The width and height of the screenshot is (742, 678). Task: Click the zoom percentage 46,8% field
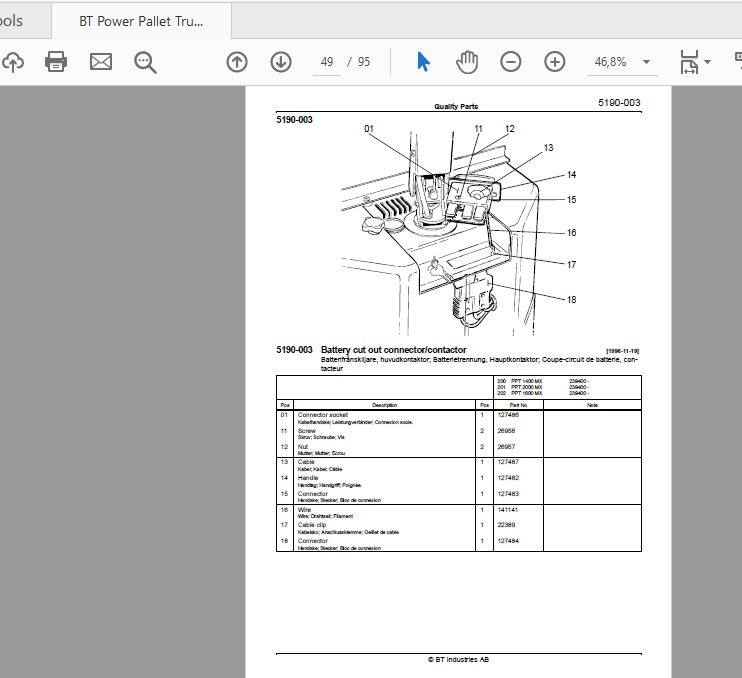[610, 62]
